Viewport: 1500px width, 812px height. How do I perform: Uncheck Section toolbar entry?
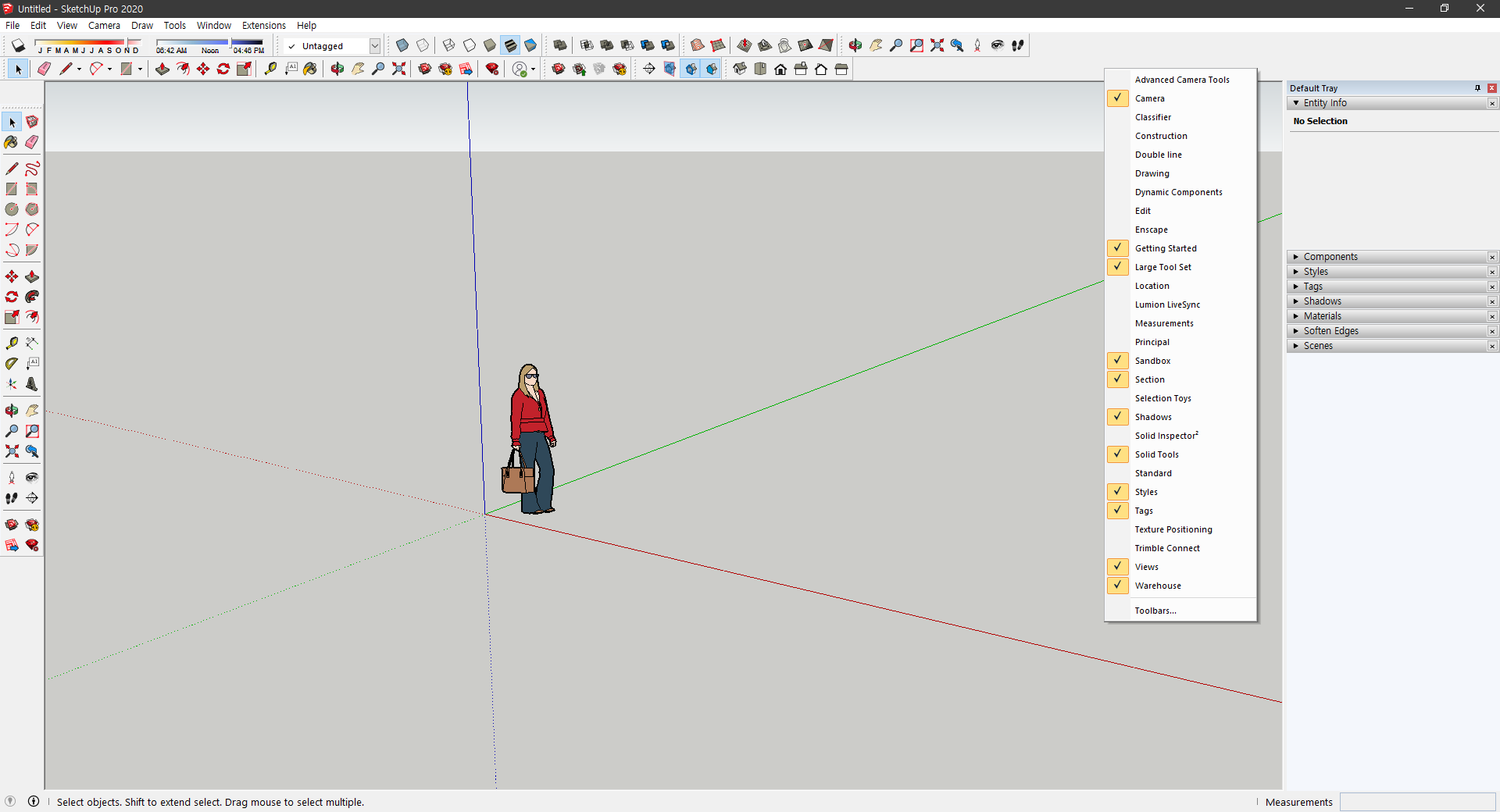pyautogui.click(x=1180, y=379)
